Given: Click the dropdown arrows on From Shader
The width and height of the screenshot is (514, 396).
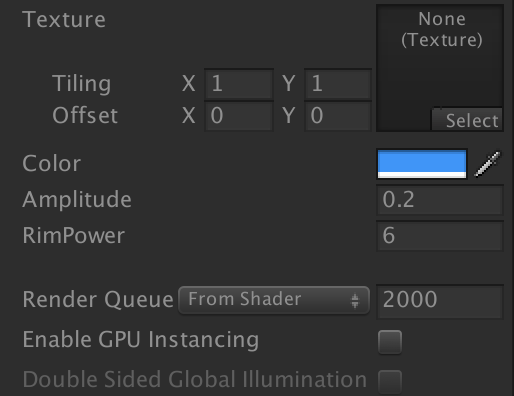Looking at the screenshot, I should (x=355, y=301).
